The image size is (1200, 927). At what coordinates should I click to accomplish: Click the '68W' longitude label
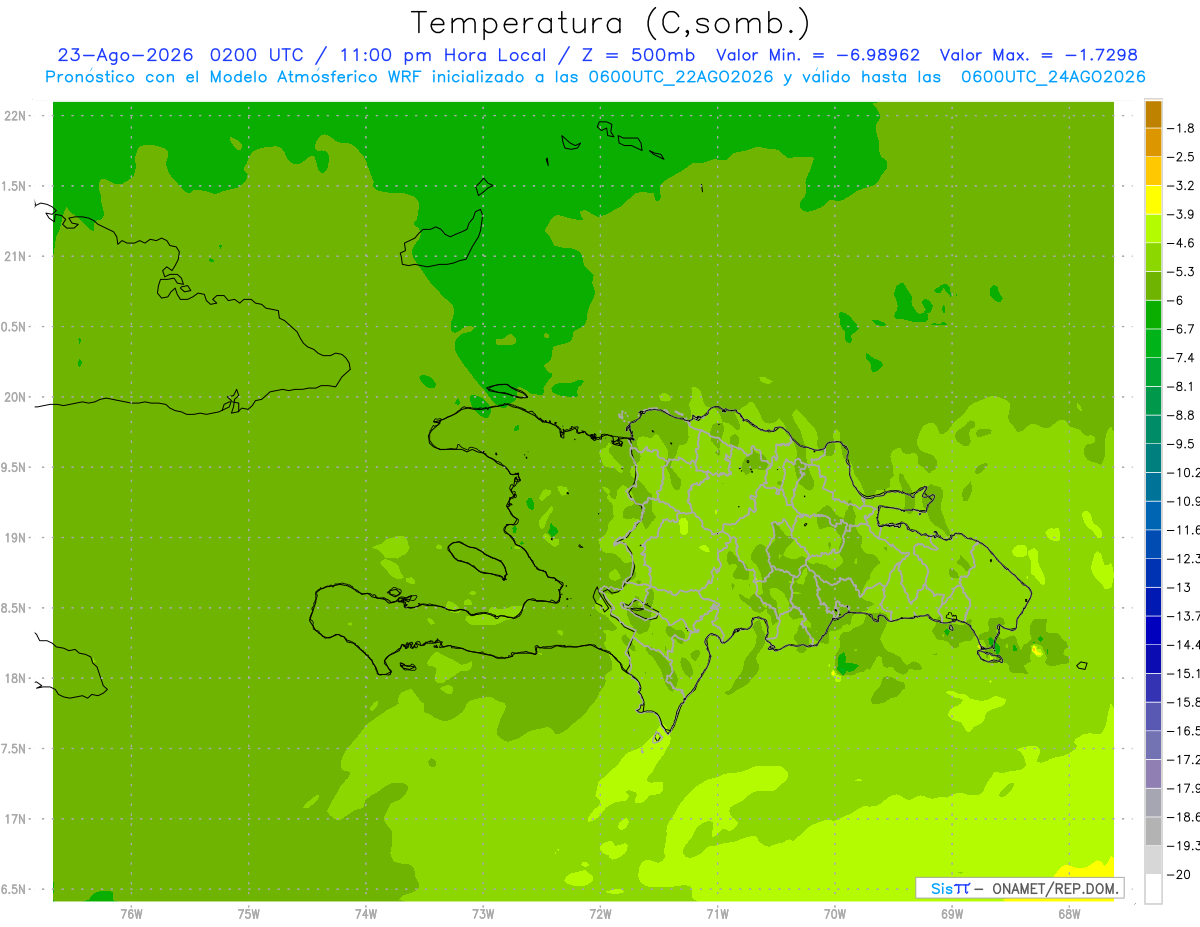tap(1068, 913)
